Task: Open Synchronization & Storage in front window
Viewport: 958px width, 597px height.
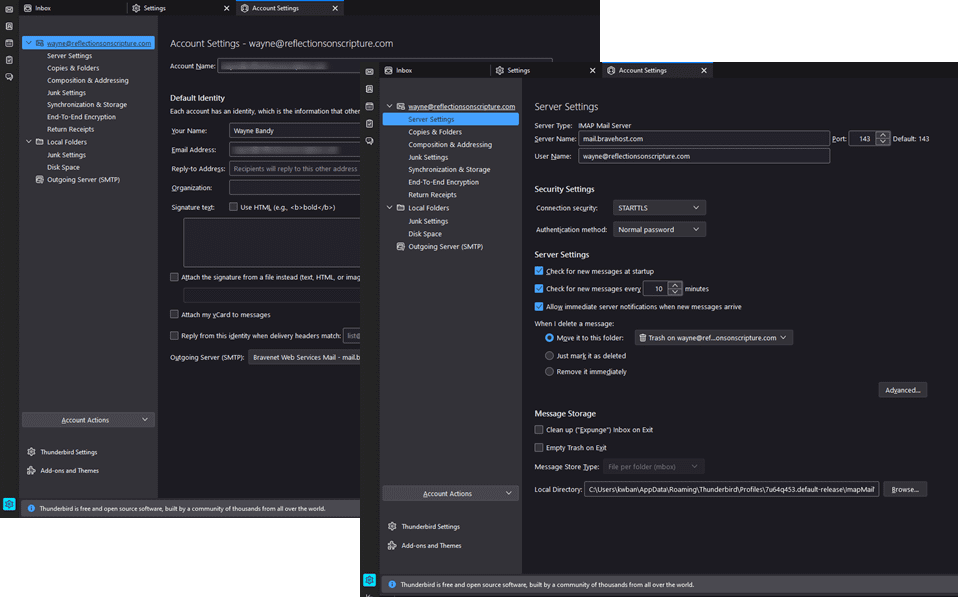Action: (450, 169)
